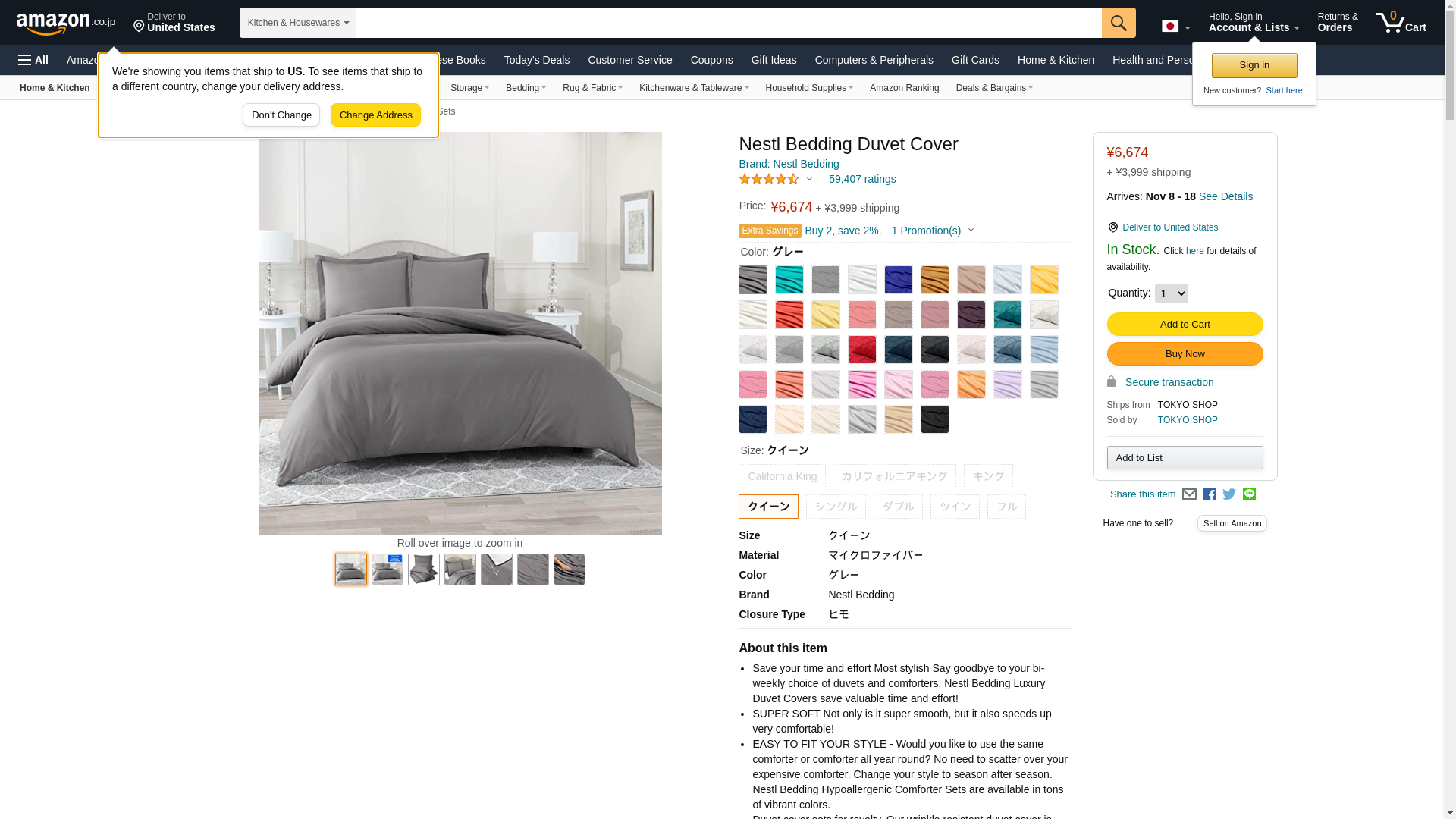The height and width of the screenshot is (819, 1456).
Task: Select the California King size option
Action: click(782, 476)
